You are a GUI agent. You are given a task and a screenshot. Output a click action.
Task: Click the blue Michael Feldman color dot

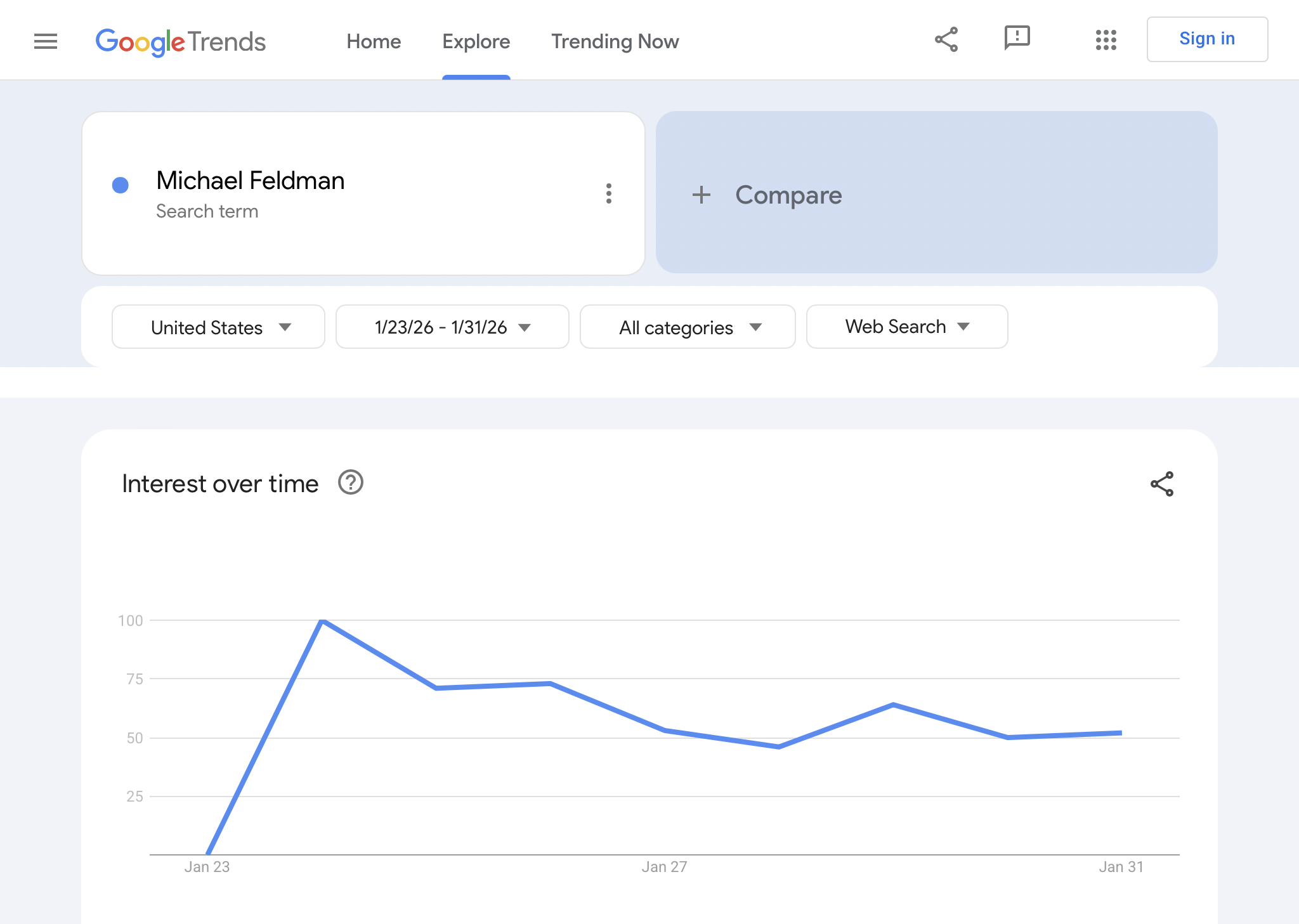coord(121,185)
